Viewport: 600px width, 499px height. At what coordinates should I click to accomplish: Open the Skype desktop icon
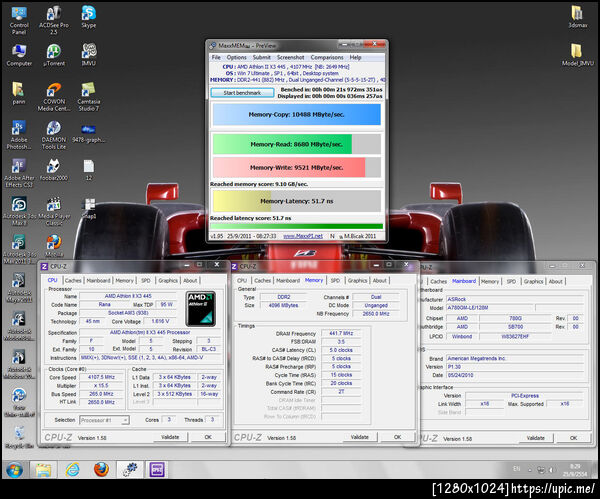click(88, 17)
